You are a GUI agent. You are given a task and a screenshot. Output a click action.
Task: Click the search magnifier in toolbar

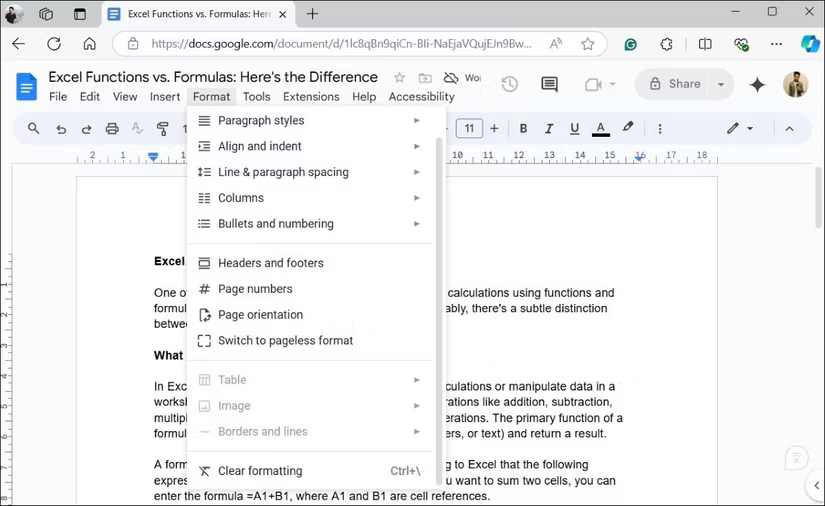34,128
